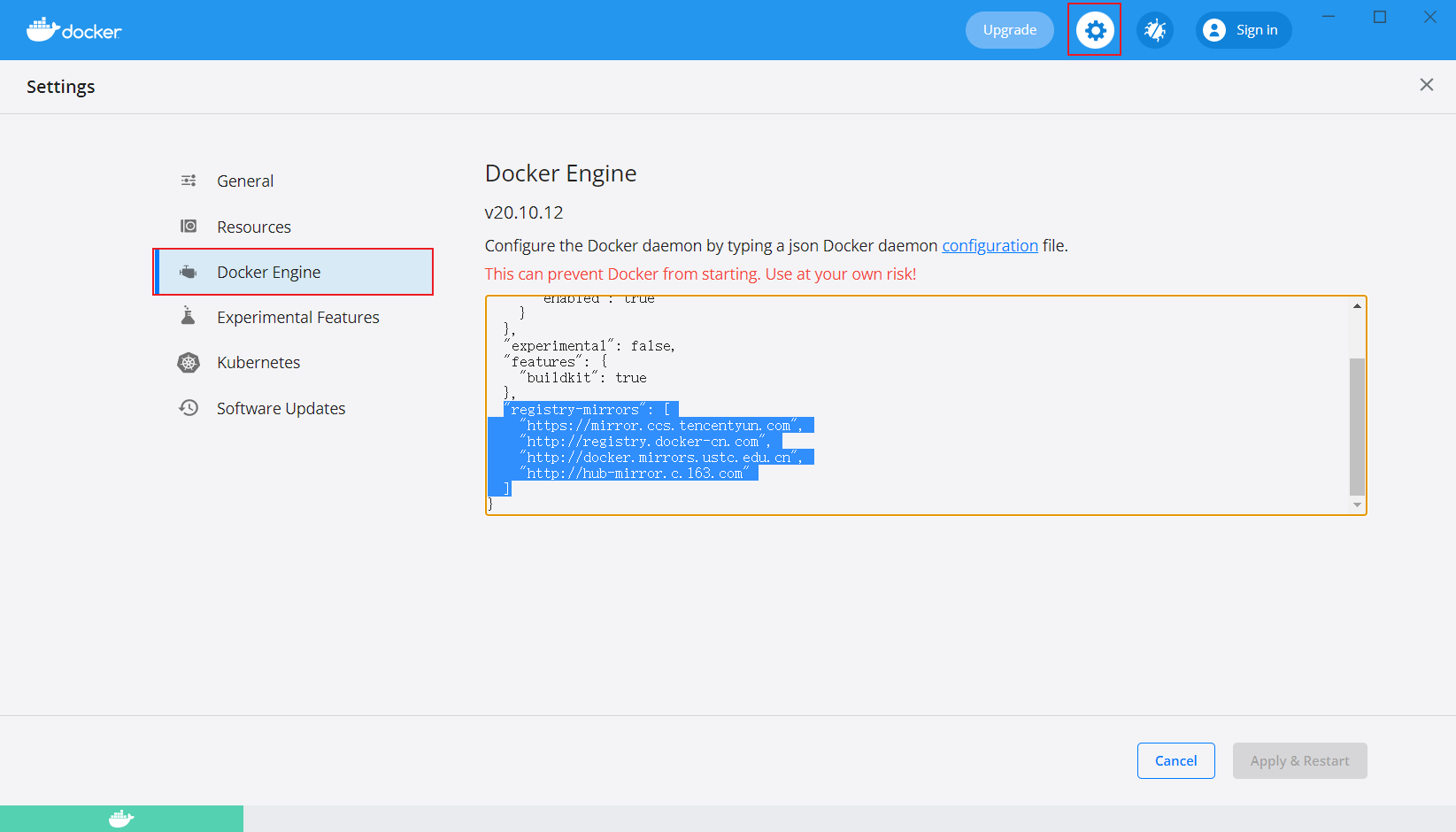The height and width of the screenshot is (832, 1456).
Task: Click the registry.docker-cn.com mirror URL
Action: (643, 442)
